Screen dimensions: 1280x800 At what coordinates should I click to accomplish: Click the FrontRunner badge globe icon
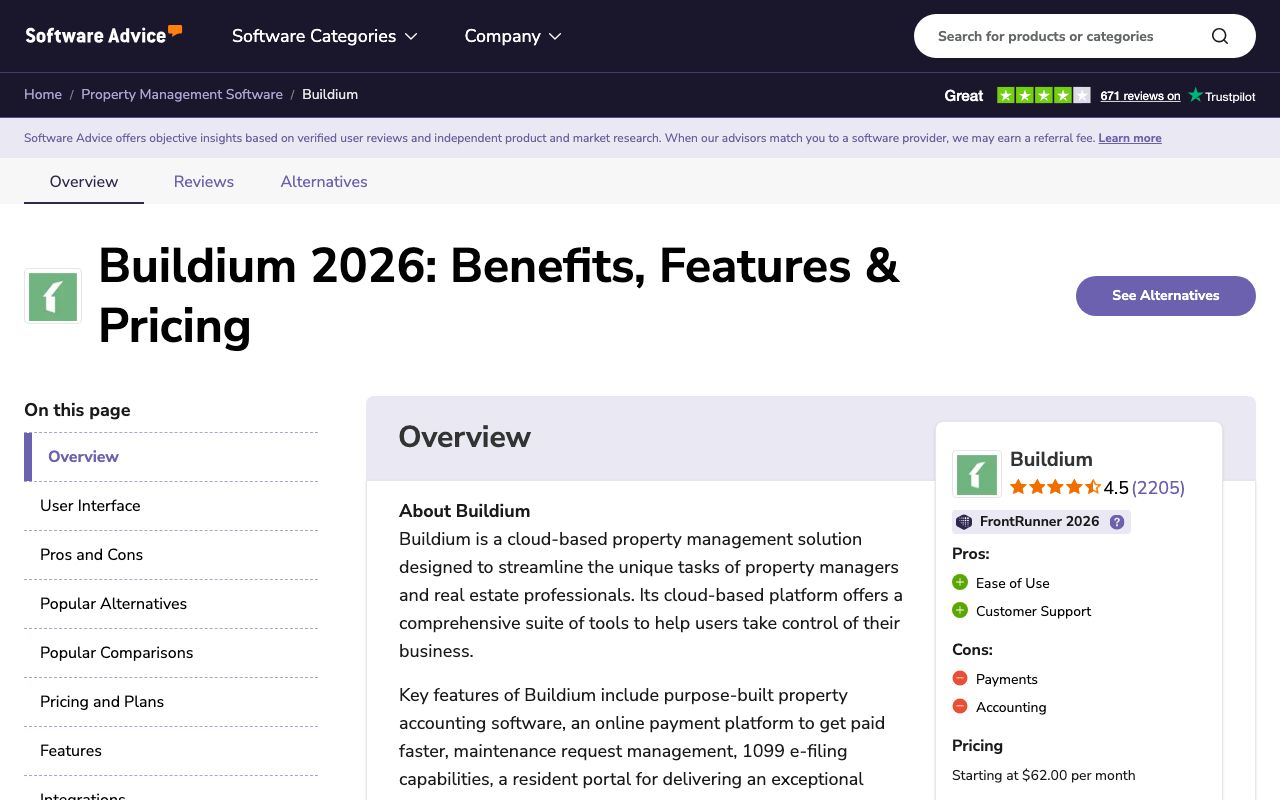click(964, 522)
